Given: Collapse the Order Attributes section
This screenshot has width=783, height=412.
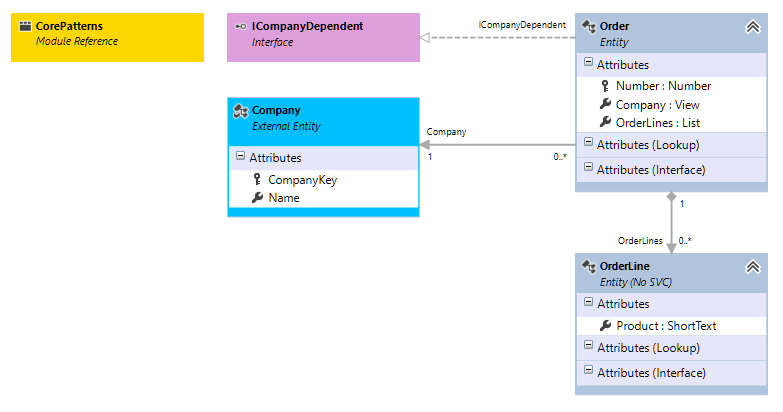Looking at the screenshot, I should pyautogui.click(x=588, y=62).
